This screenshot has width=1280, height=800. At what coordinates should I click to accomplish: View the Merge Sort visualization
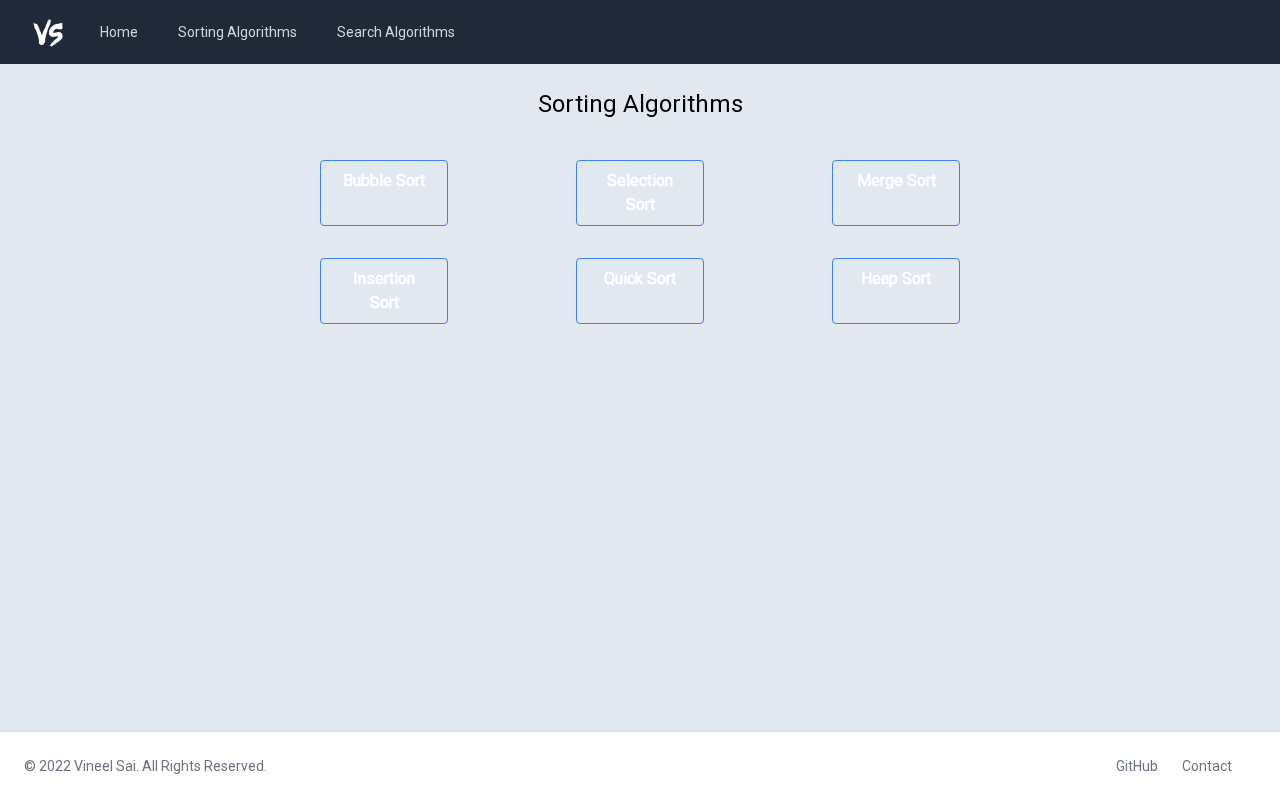pyautogui.click(x=896, y=193)
